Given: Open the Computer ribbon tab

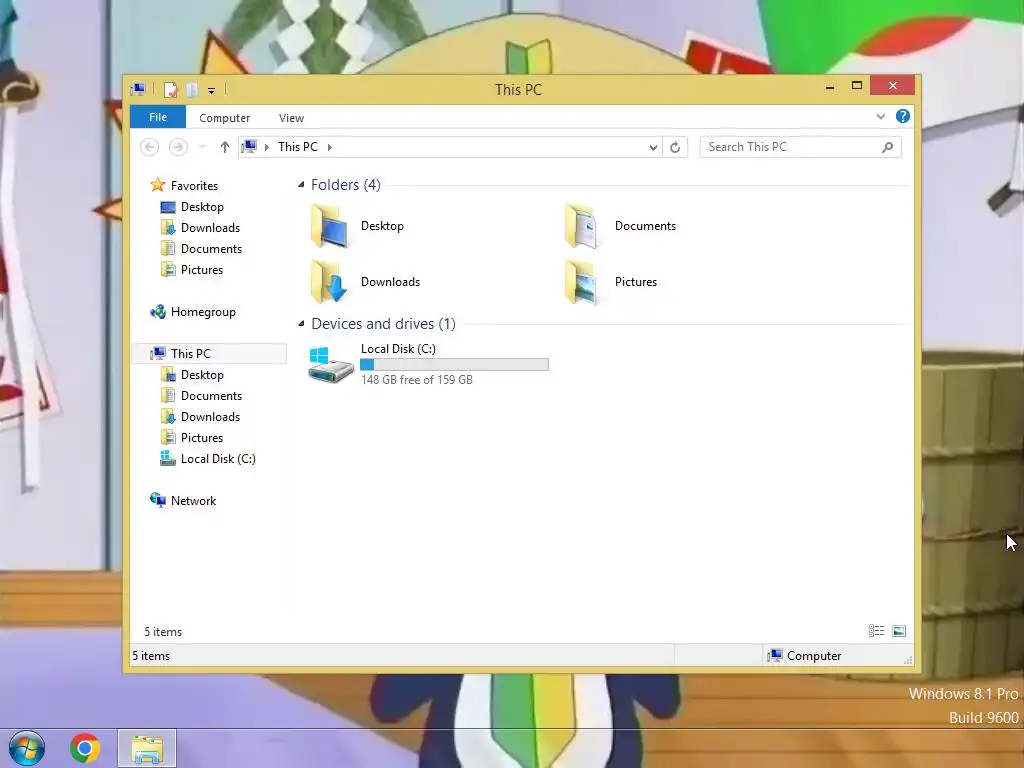Looking at the screenshot, I should click(x=224, y=118).
